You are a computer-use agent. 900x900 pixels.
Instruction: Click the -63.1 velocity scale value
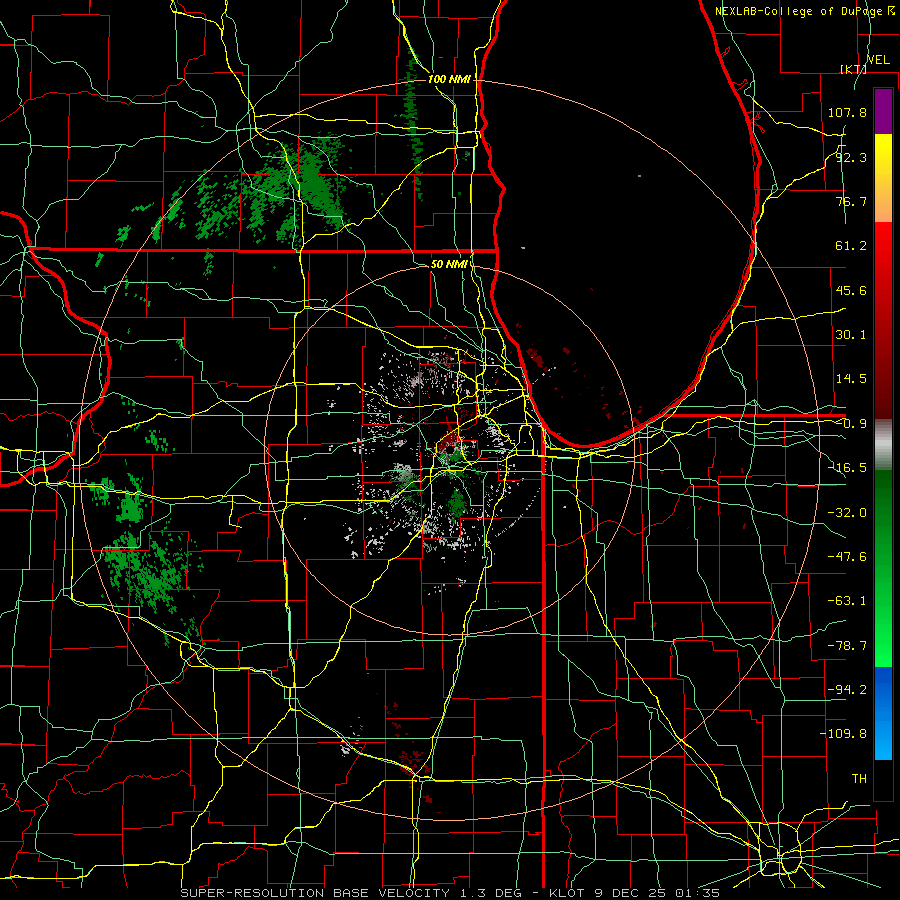click(x=847, y=601)
